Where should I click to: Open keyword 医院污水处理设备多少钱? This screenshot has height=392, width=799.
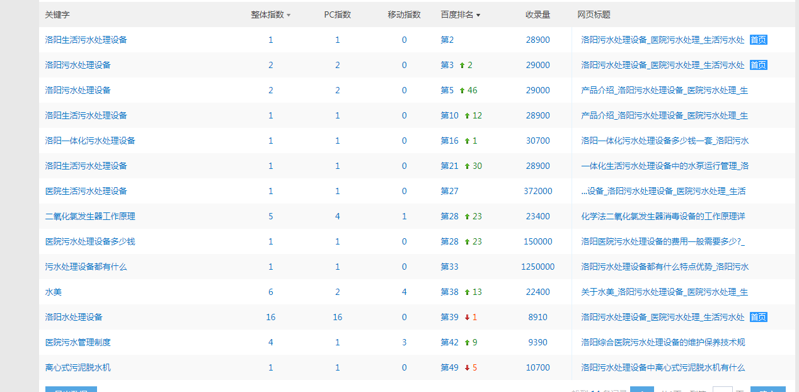[90, 242]
